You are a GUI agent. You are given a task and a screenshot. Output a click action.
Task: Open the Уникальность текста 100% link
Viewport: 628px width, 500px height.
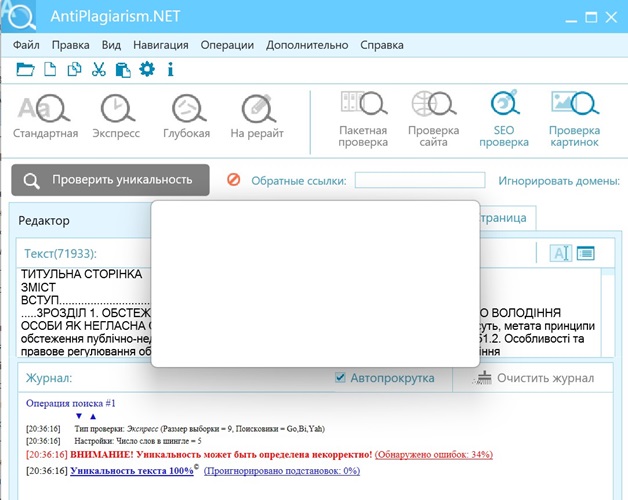(132, 470)
